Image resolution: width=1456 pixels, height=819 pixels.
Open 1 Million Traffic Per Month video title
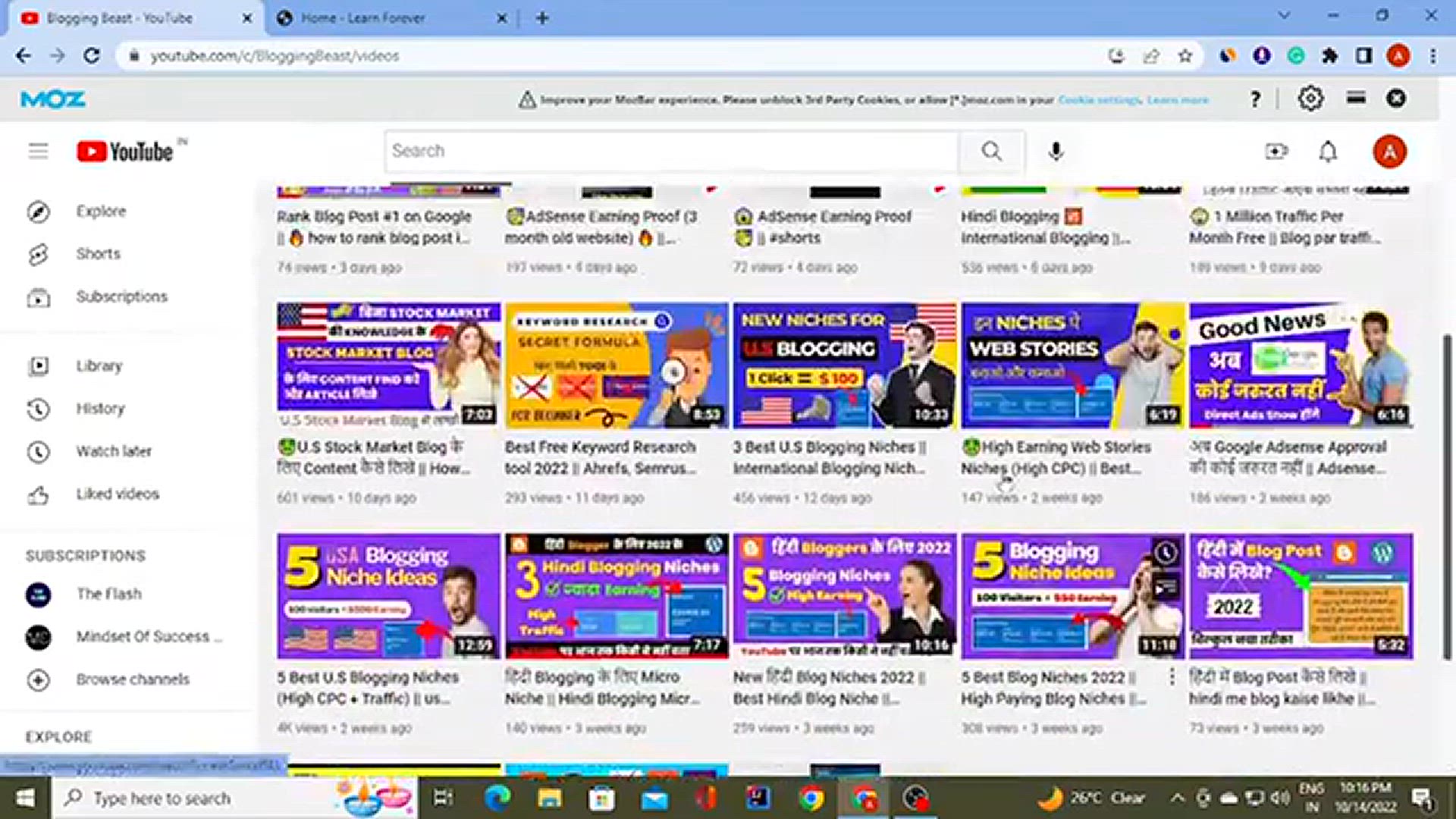tap(1285, 227)
